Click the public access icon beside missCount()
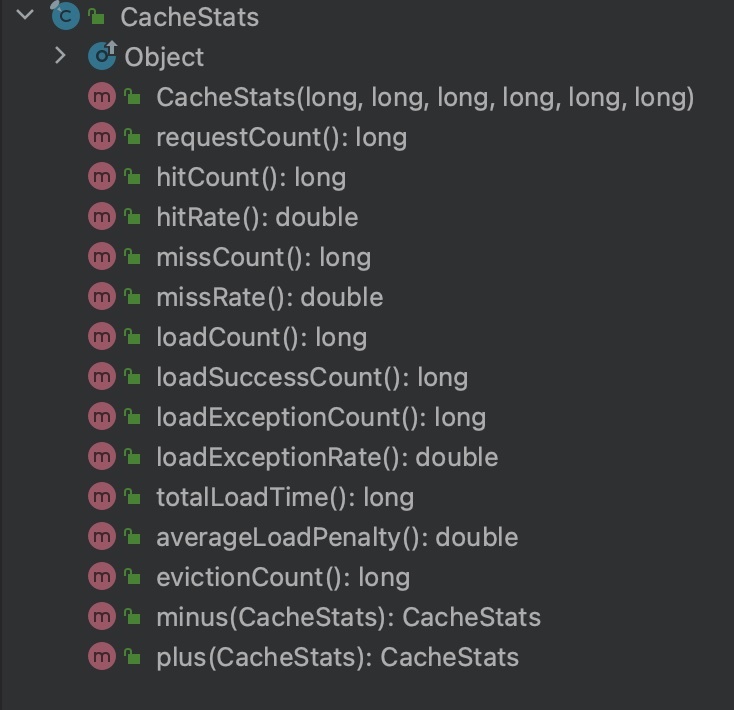 [132, 256]
